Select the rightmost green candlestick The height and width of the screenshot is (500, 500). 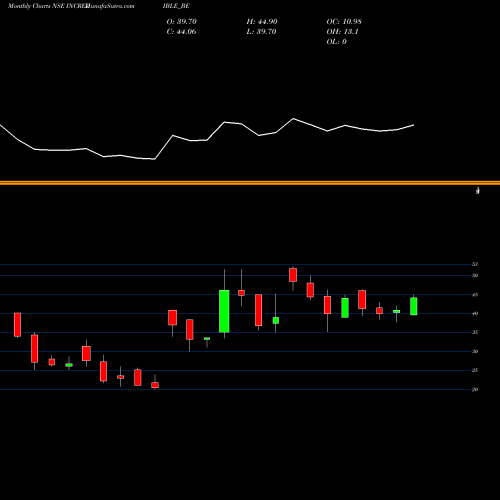pyautogui.click(x=414, y=306)
